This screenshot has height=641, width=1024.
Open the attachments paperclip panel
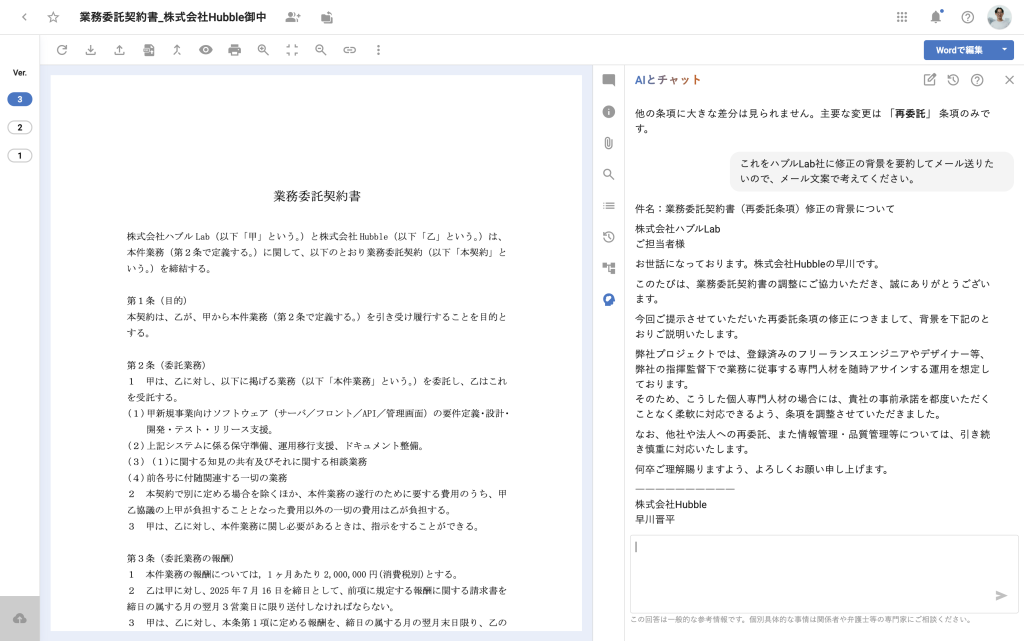click(x=609, y=143)
